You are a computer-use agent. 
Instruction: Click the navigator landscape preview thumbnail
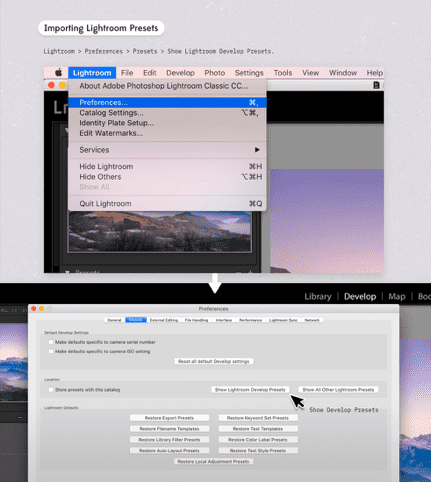coord(160,231)
